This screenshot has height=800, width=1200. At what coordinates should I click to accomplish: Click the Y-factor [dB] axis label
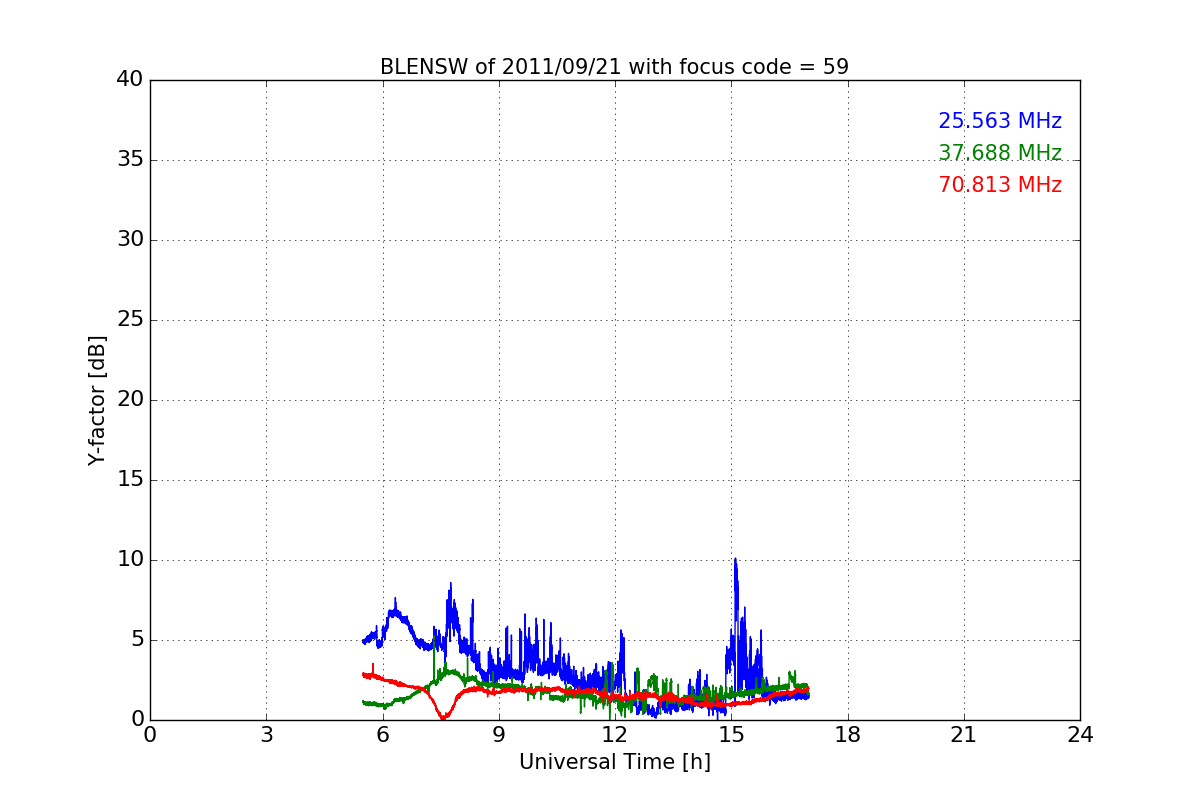click(96, 400)
